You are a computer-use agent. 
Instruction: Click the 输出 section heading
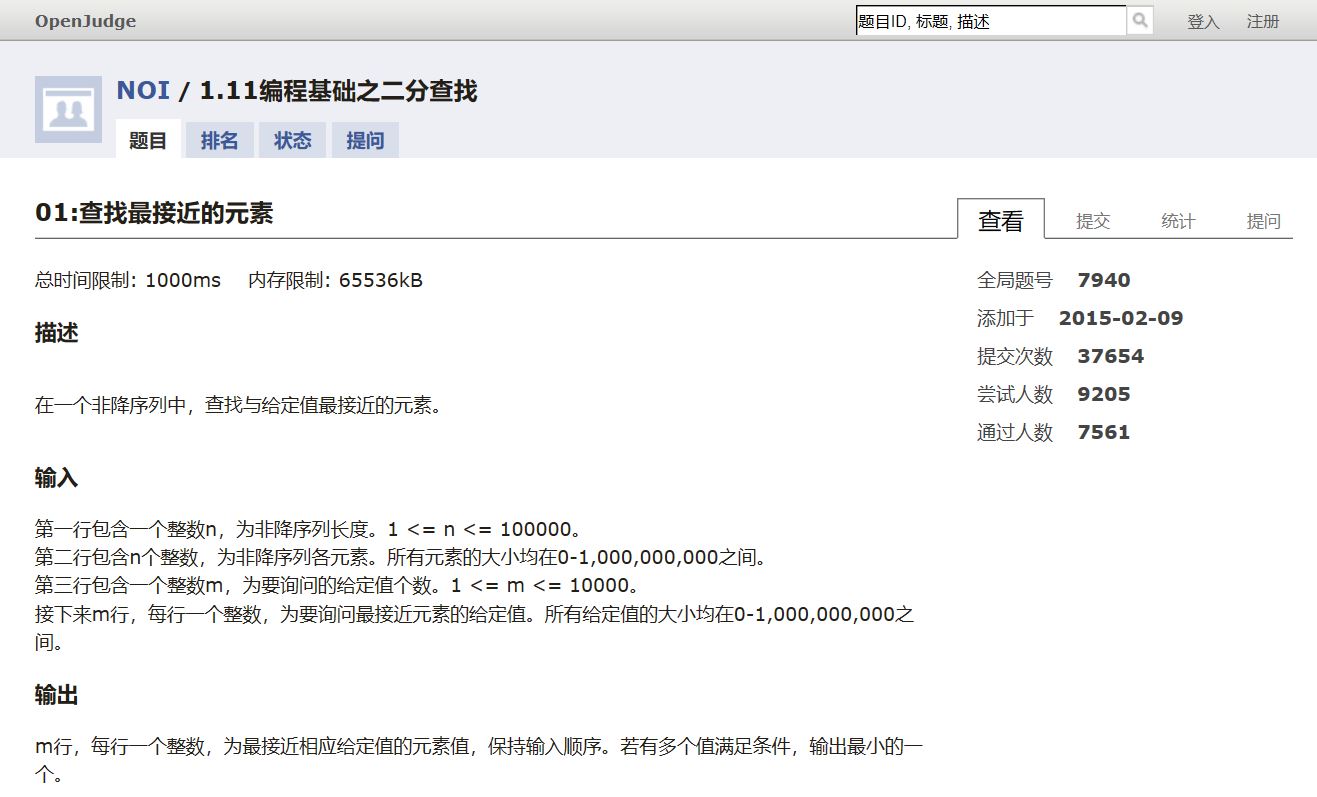point(57,695)
